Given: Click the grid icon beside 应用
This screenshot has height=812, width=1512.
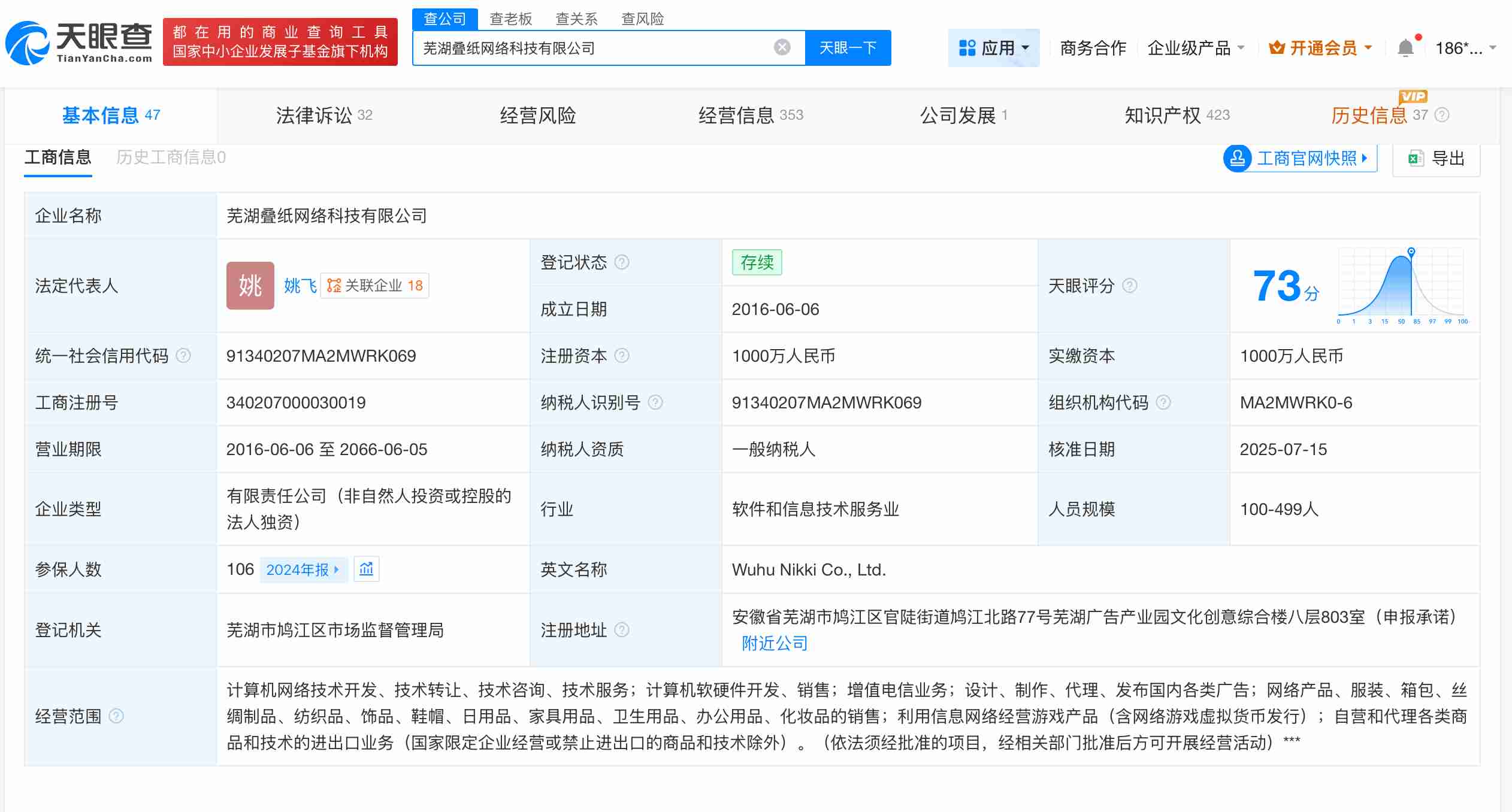Looking at the screenshot, I should 968,47.
